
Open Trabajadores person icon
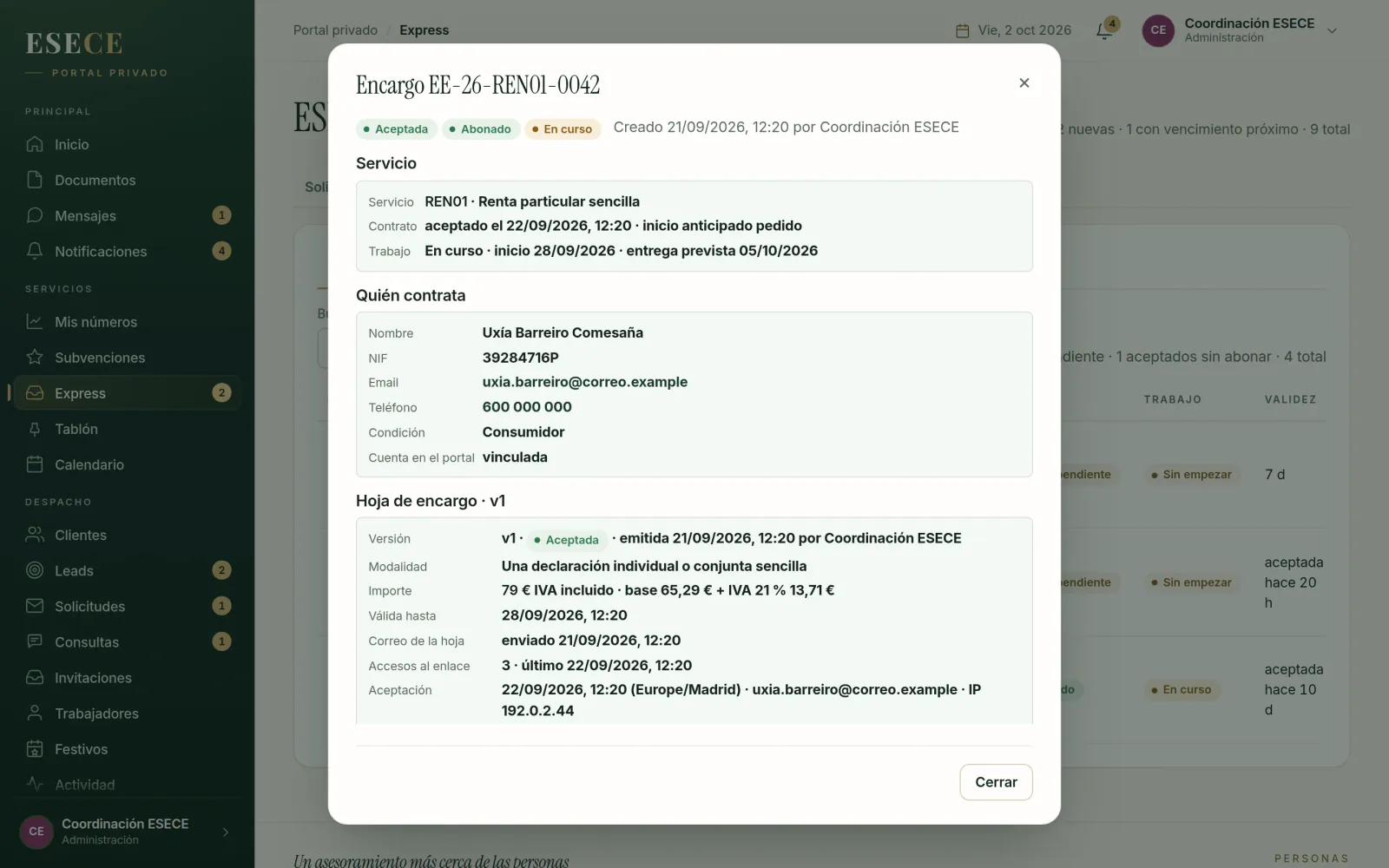pyautogui.click(x=35, y=713)
